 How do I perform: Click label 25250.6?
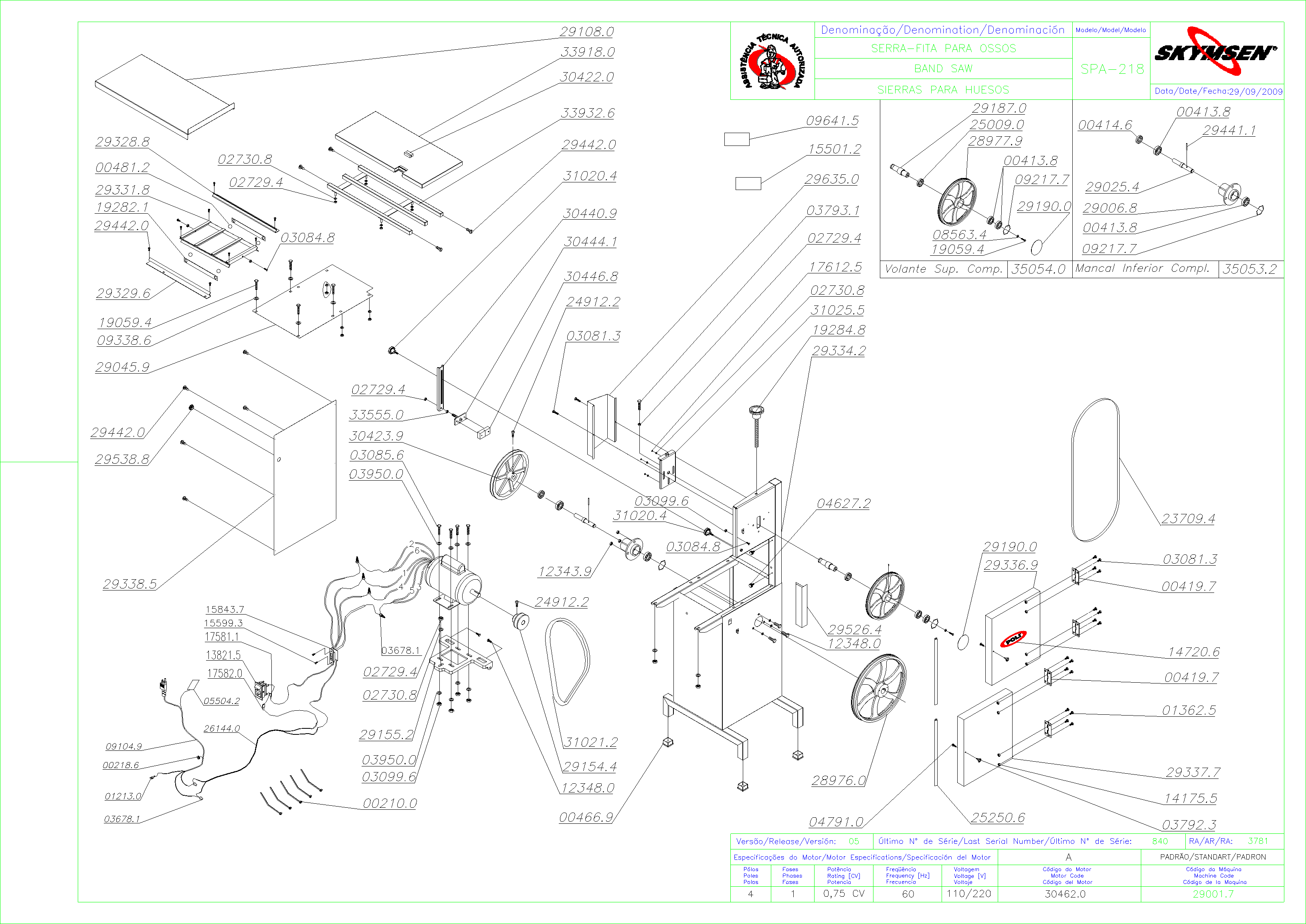pyautogui.click(x=997, y=818)
